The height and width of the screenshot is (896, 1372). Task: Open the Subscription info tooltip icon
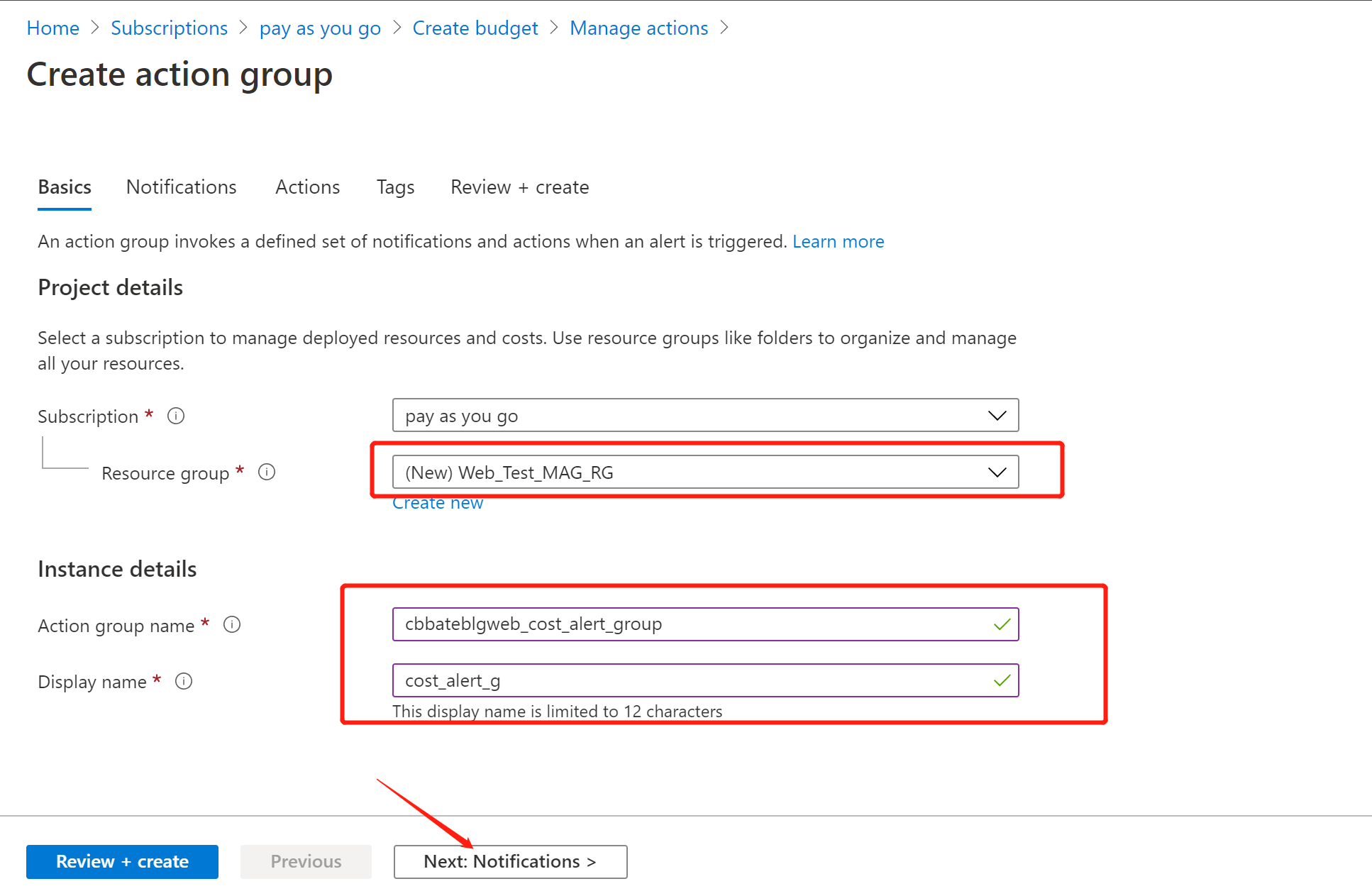[176, 416]
